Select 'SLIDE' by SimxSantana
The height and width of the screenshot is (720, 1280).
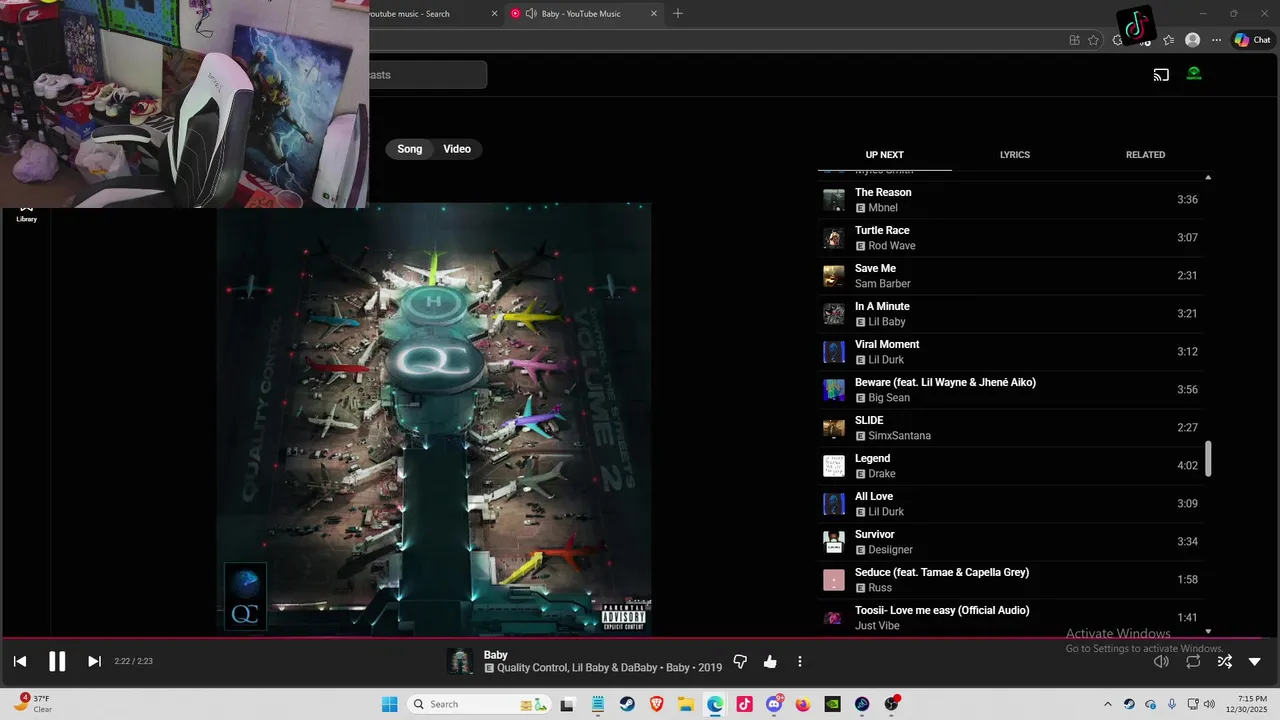pos(1010,428)
